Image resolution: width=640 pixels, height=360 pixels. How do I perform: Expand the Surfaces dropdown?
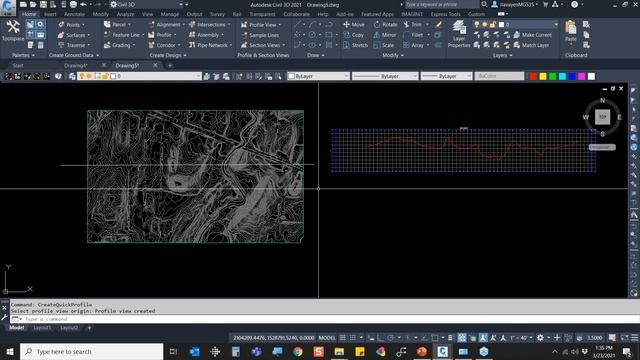(89, 35)
